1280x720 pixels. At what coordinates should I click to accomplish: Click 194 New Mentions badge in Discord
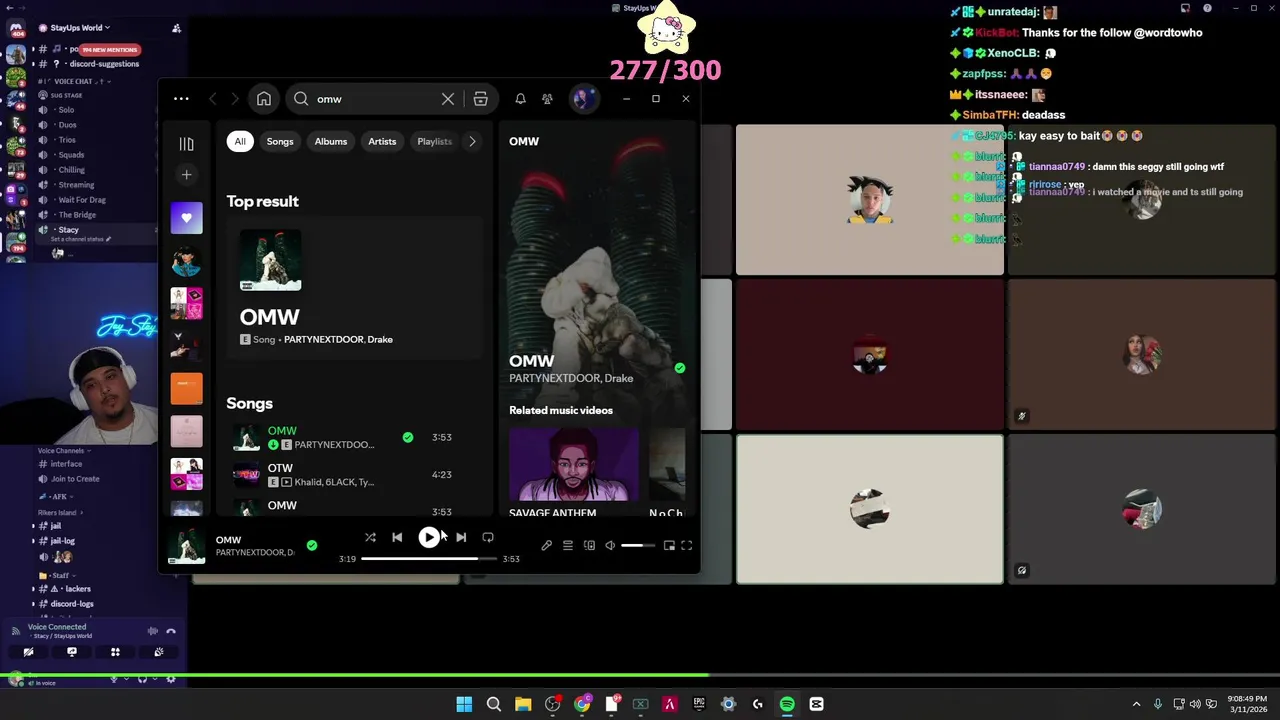110,49
